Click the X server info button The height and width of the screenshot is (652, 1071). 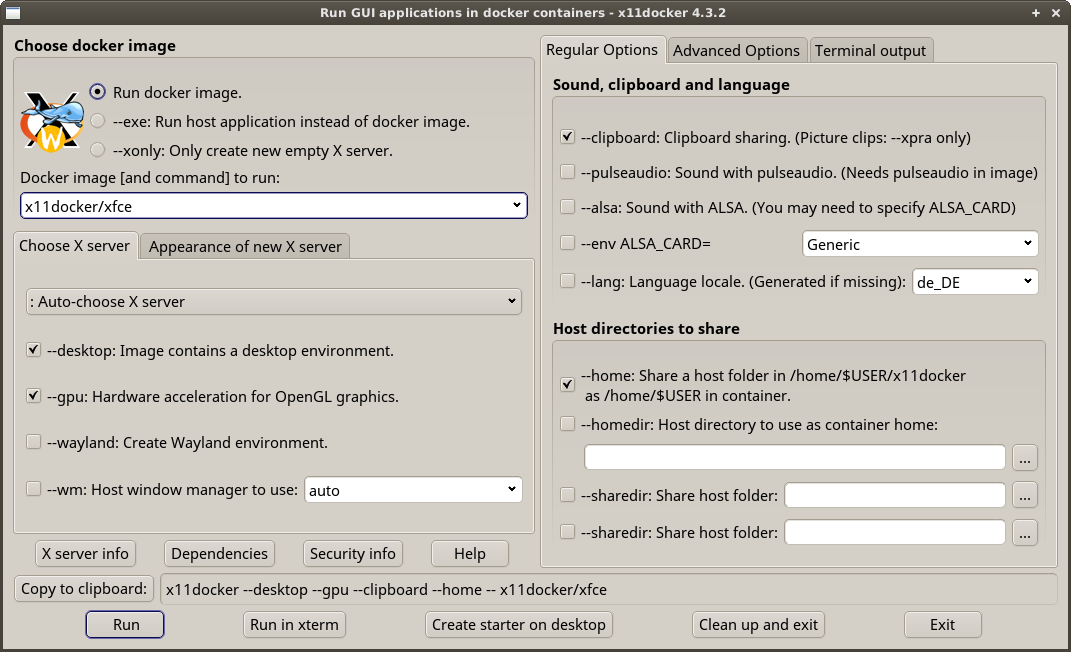[85, 554]
